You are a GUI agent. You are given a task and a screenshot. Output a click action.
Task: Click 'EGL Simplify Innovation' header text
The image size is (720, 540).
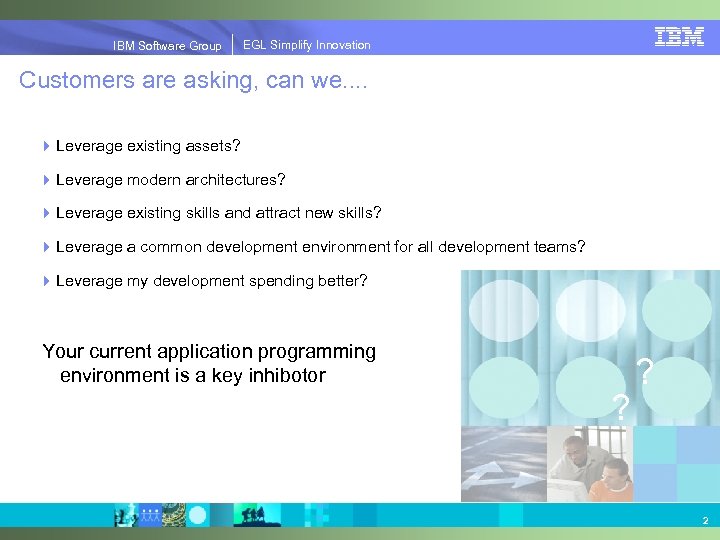click(x=307, y=45)
